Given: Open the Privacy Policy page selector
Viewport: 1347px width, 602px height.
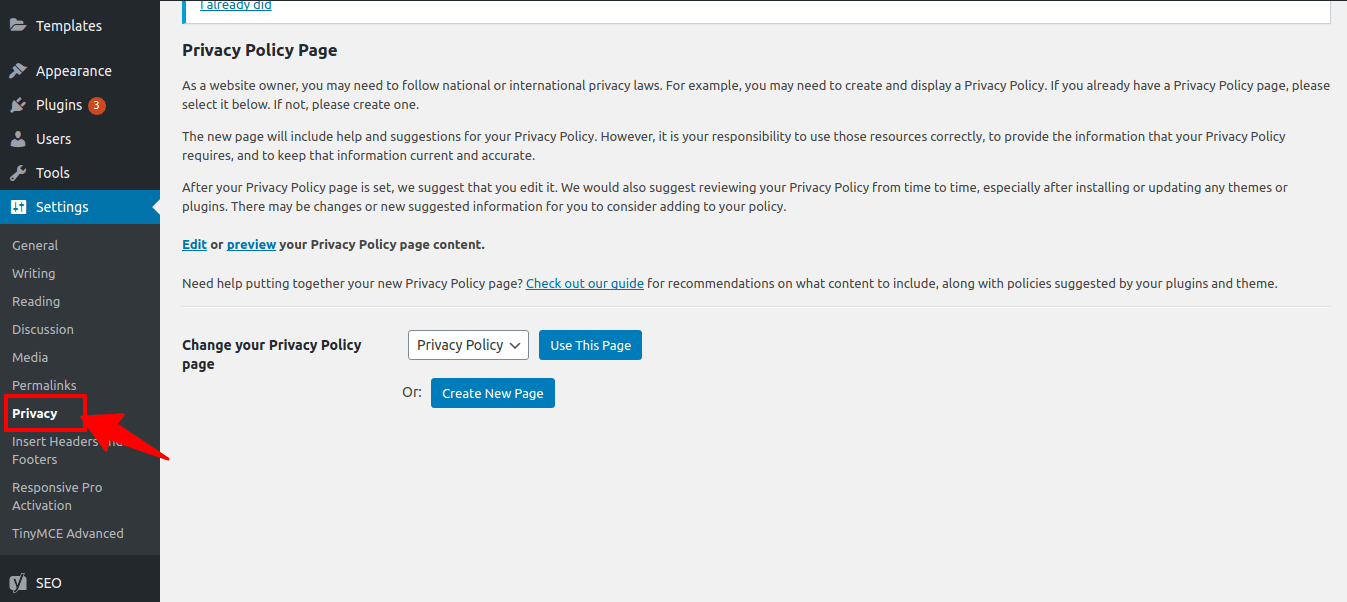Looking at the screenshot, I should point(468,344).
